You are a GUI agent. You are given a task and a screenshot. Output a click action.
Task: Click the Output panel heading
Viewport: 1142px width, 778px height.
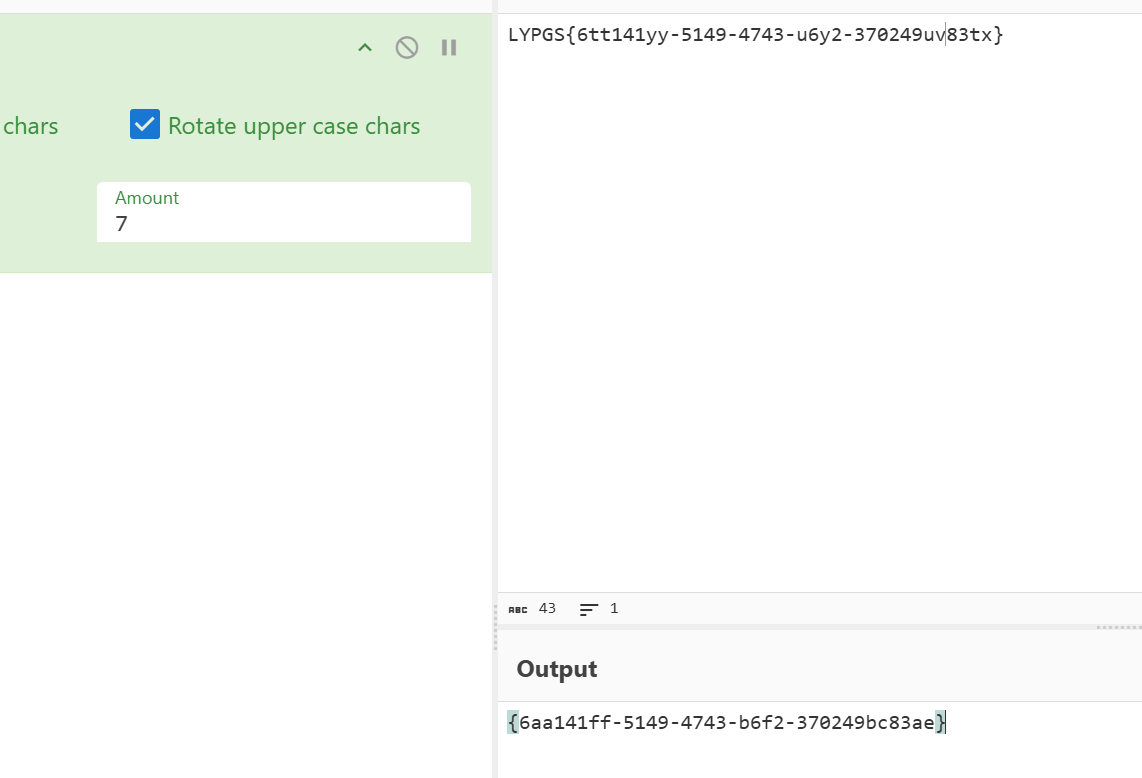pyautogui.click(x=557, y=669)
